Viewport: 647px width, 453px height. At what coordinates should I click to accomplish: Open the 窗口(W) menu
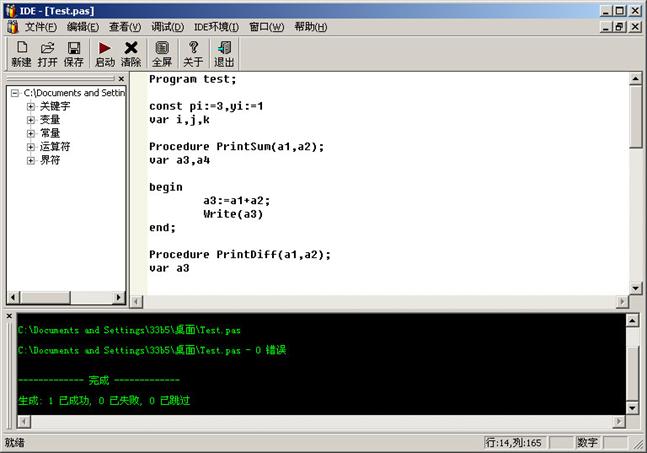[267, 27]
